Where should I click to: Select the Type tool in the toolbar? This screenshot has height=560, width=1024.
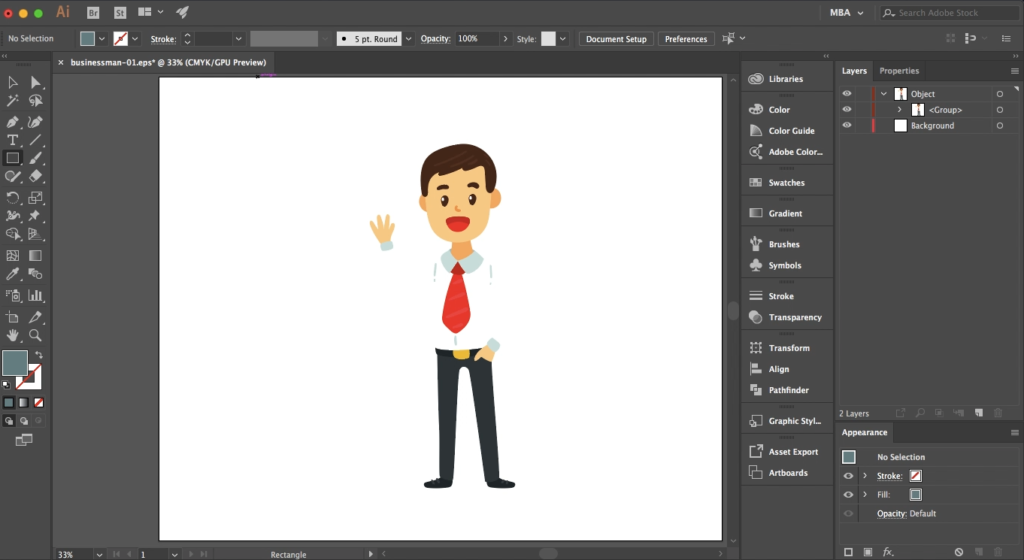tap(13, 140)
